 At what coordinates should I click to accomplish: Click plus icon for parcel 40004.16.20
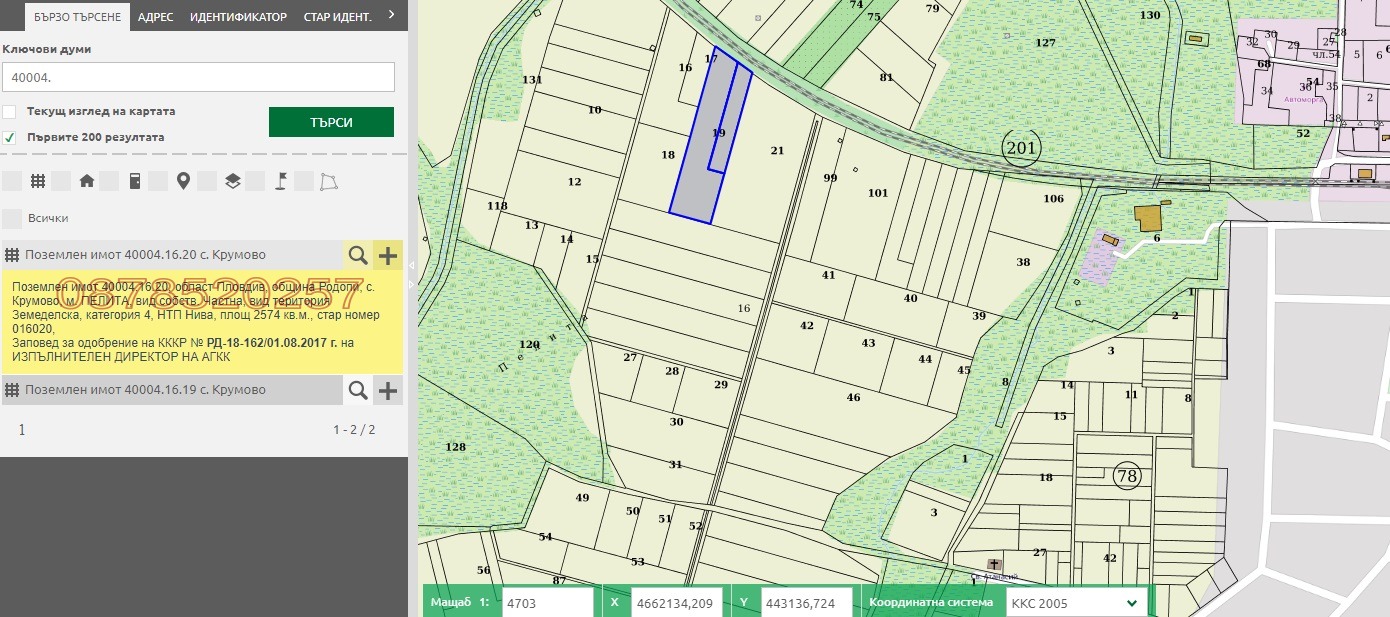pos(388,256)
